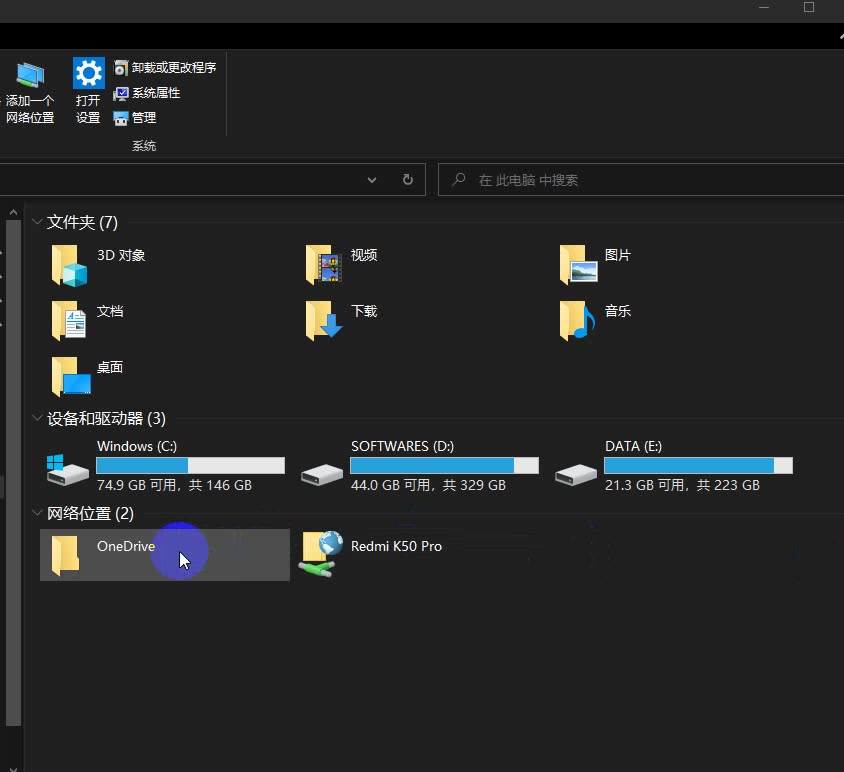
Task: Select the 桌面 folder icon
Action: 70,377
